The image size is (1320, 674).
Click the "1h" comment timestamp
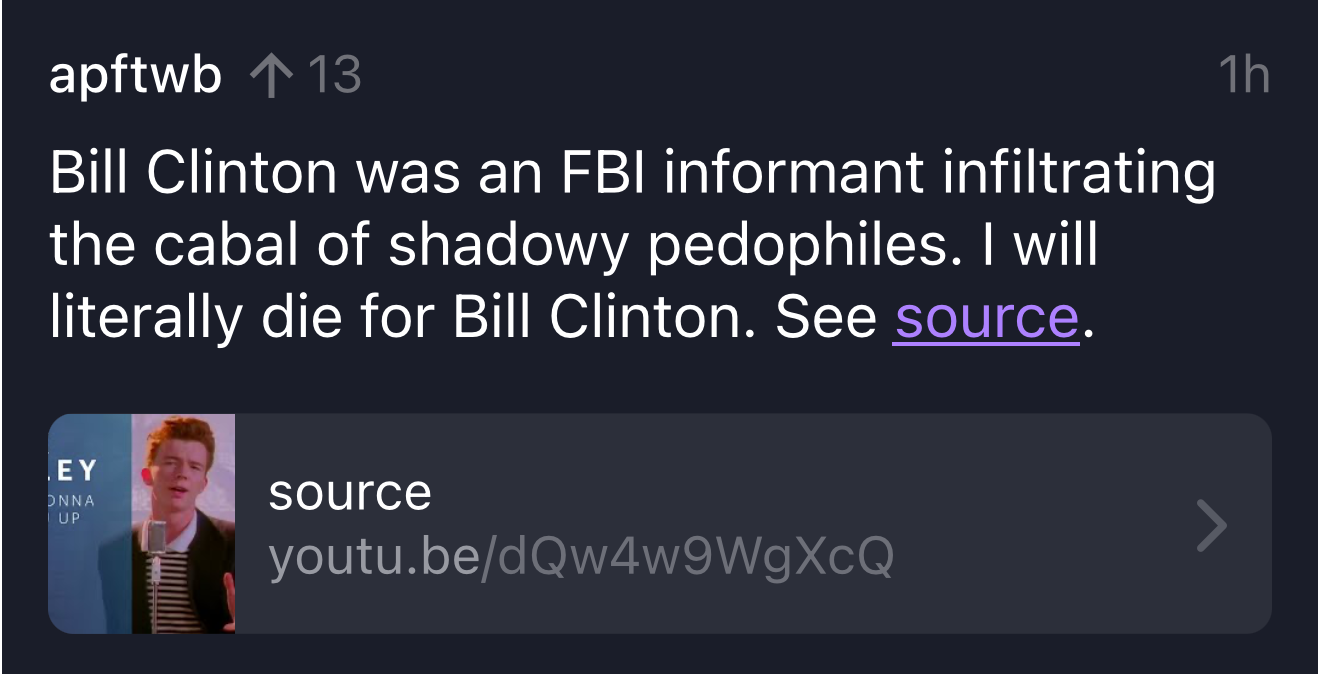pyautogui.click(x=1243, y=75)
